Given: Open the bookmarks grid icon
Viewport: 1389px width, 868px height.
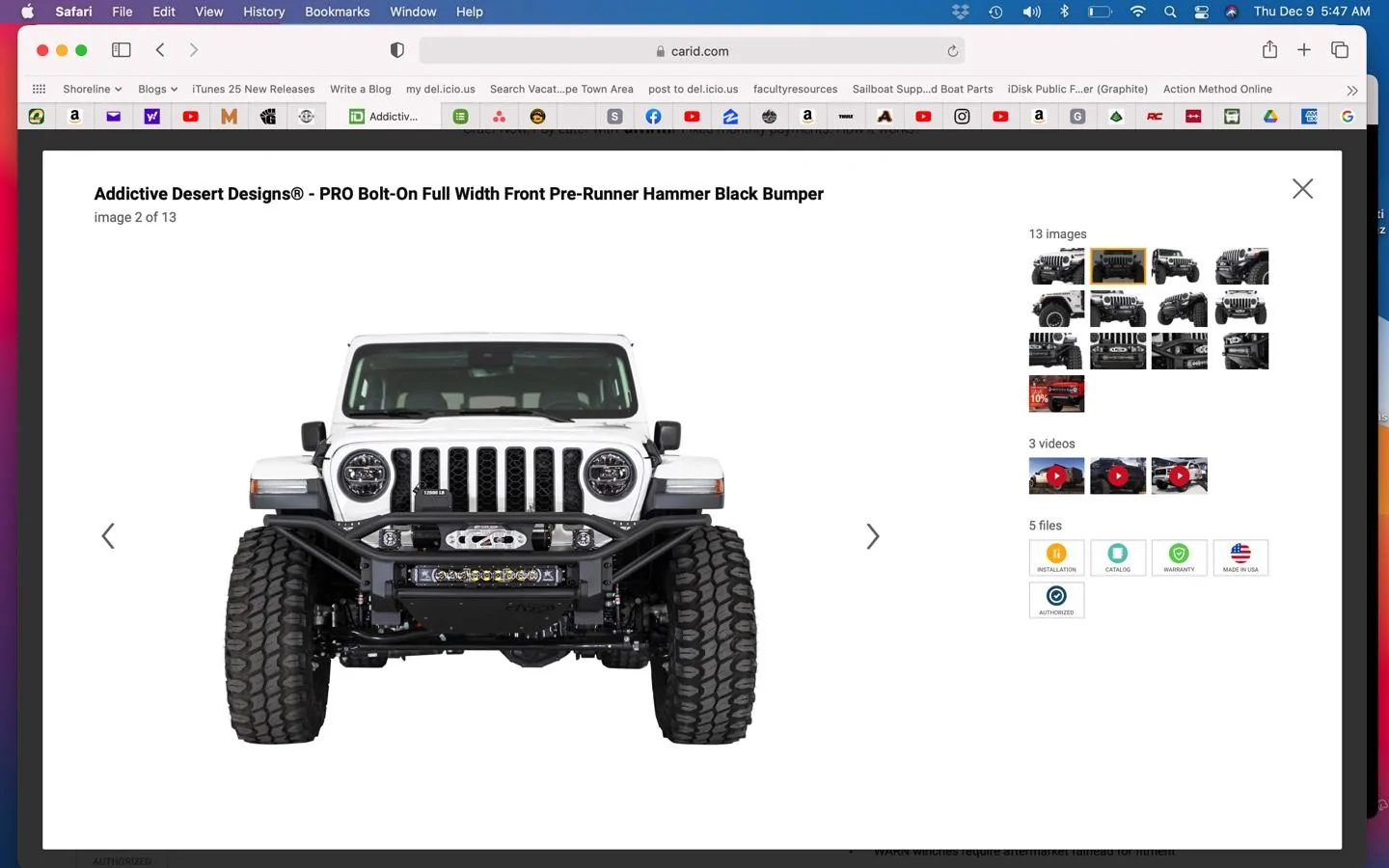Looking at the screenshot, I should tap(39, 89).
